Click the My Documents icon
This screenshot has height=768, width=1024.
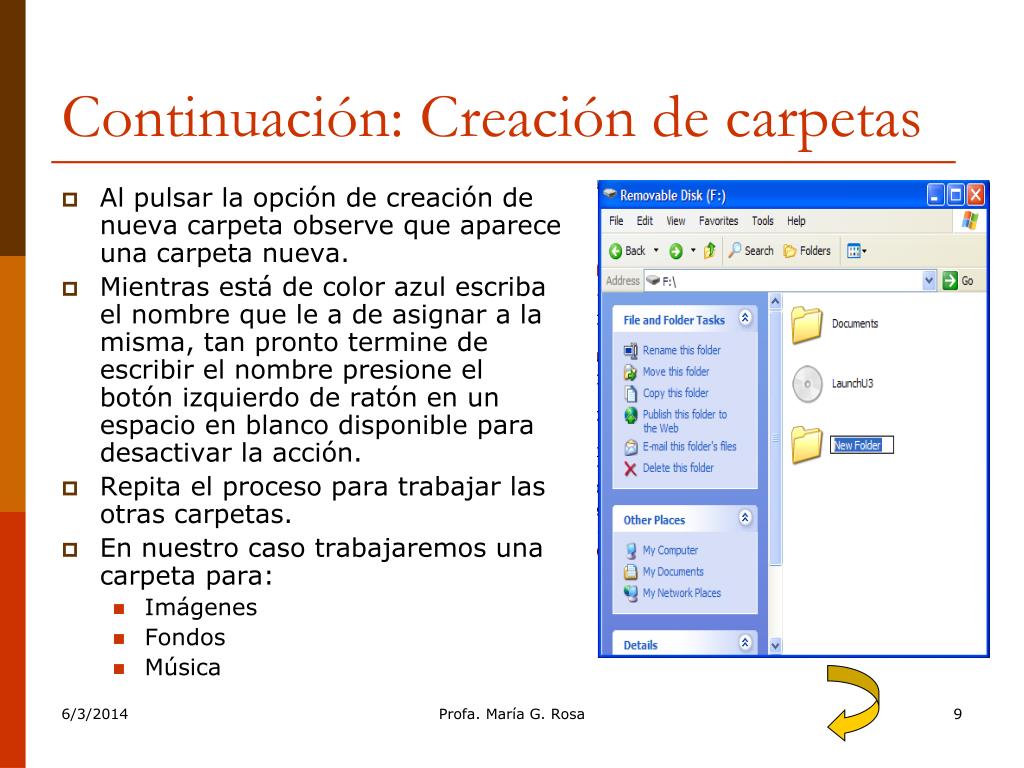pyautogui.click(x=630, y=572)
